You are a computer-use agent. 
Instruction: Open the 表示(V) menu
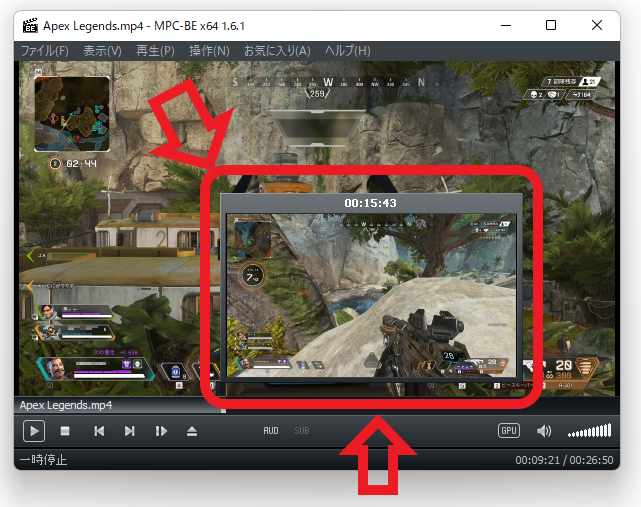click(x=102, y=51)
